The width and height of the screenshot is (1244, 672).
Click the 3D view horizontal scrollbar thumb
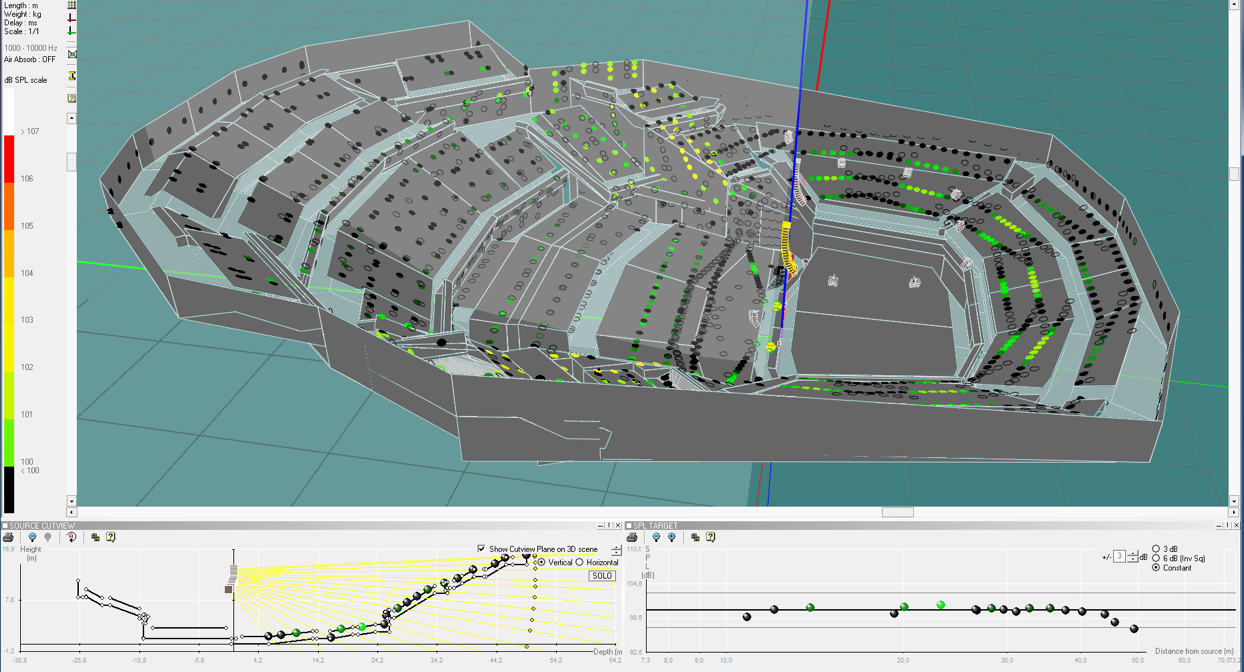(897, 512)
